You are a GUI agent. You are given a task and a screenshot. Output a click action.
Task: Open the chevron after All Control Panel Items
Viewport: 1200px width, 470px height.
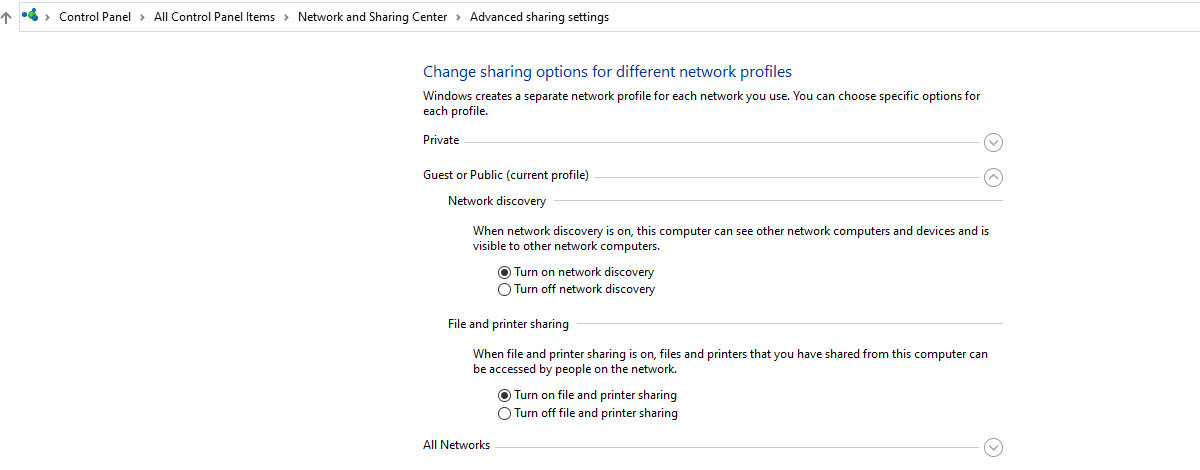[x=287, y=17]
